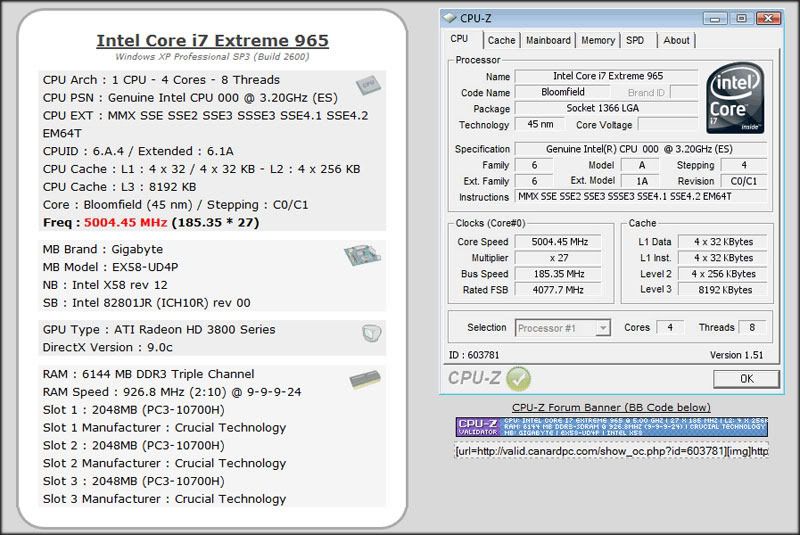
Task: Click the Level 3 8192 KBytes value
Action: pos(724,290)
